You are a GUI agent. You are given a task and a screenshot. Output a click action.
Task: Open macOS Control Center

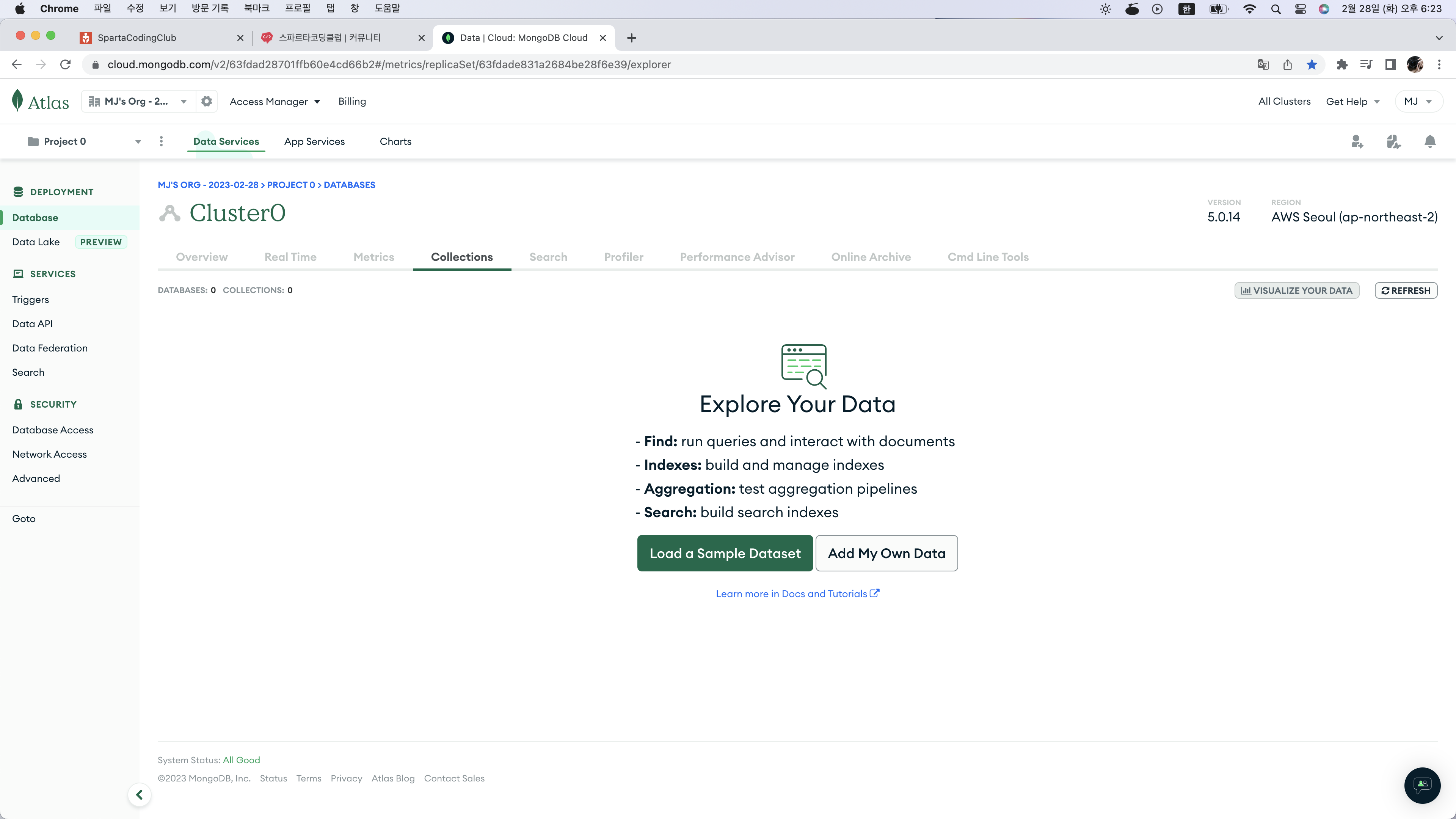pyautogui.click(x=1300, y=8)
